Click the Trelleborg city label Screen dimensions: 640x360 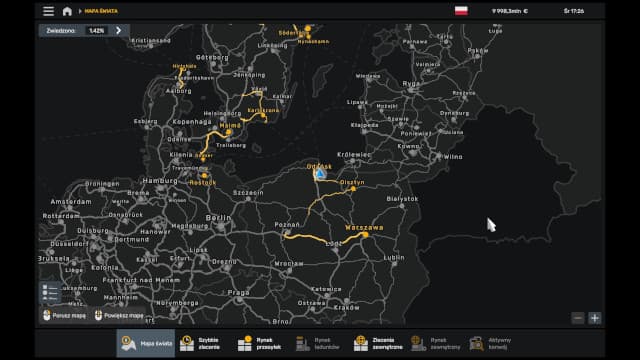pyautogui.click(x=231, y=145)
